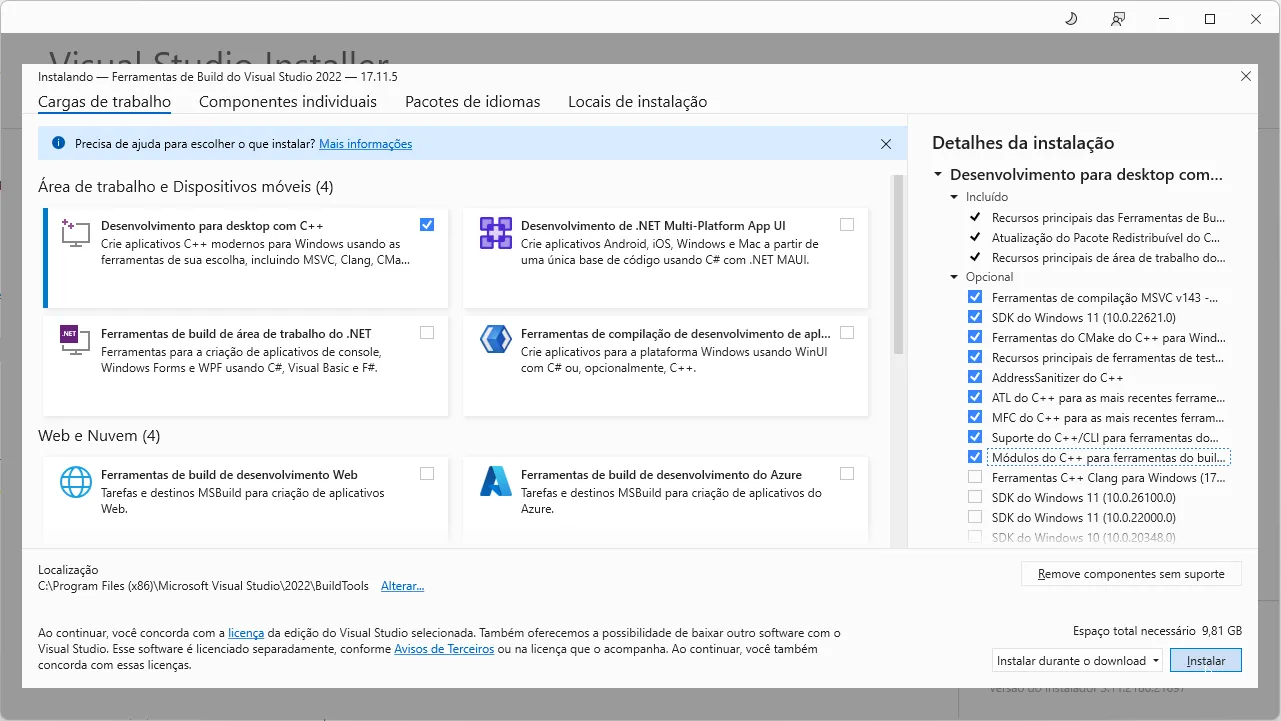
Task: Check Ferramentas de compilação de desenvolvimento de aplicativos
Action: (x=847, y=332)
